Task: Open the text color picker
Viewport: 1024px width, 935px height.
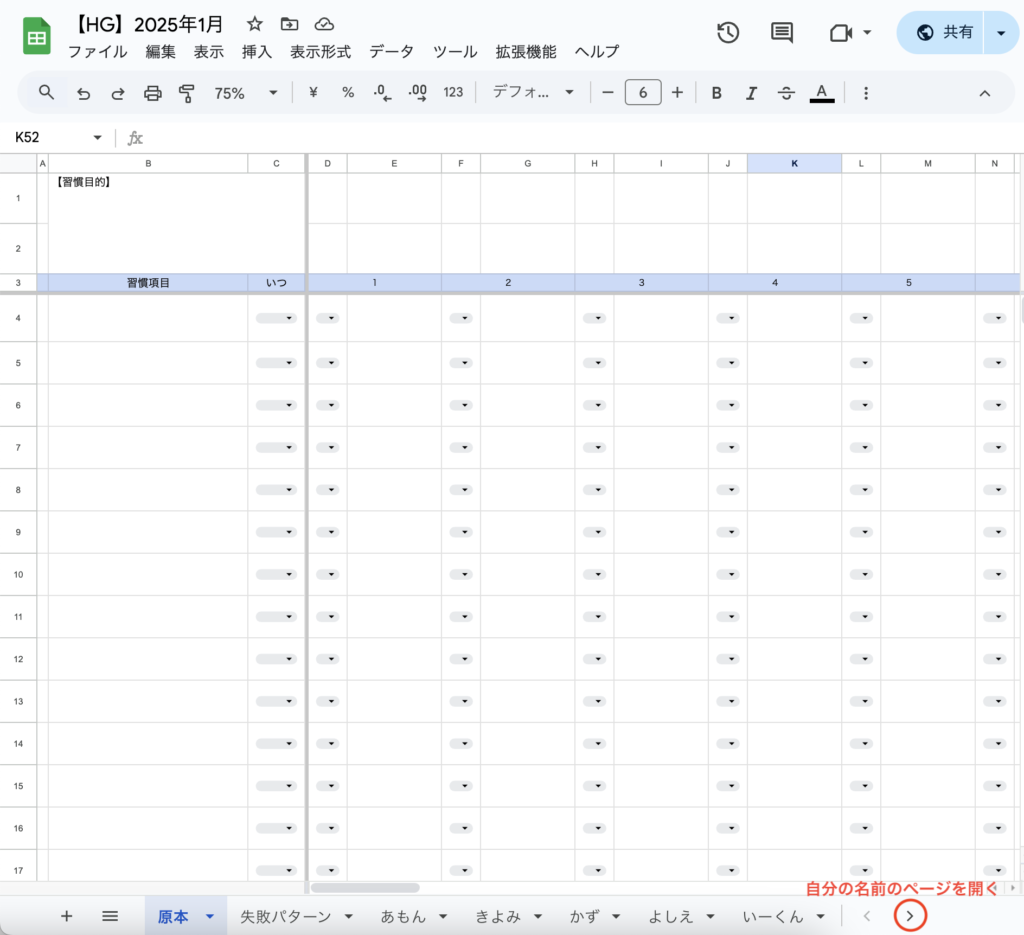Action: coord(822,93)
